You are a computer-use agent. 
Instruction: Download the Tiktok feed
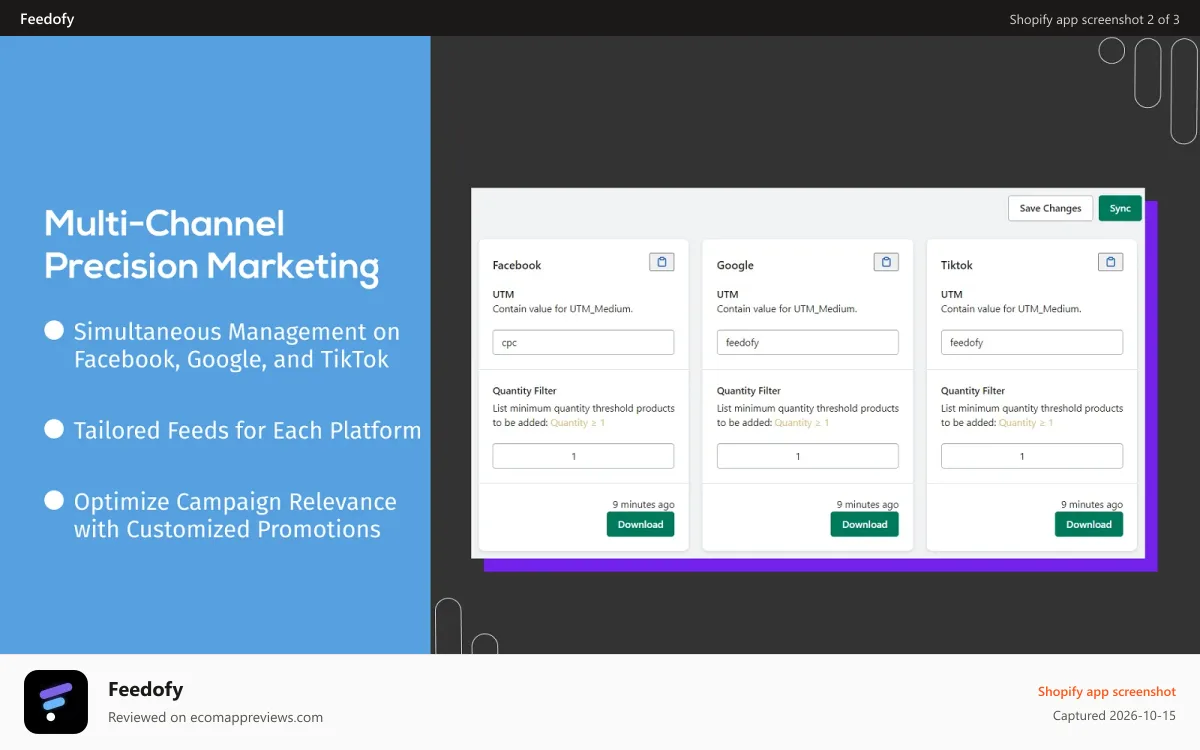pos(1089,524)
